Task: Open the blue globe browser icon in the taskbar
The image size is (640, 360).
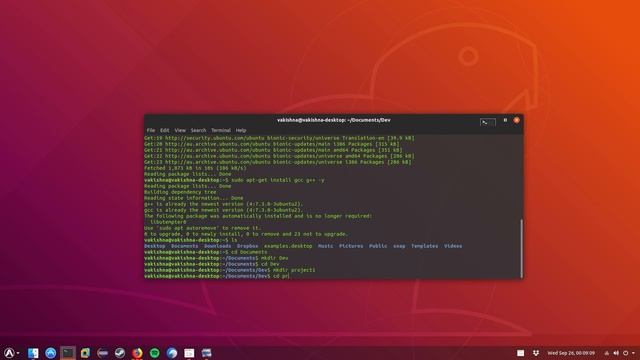Action: point(172,353)
